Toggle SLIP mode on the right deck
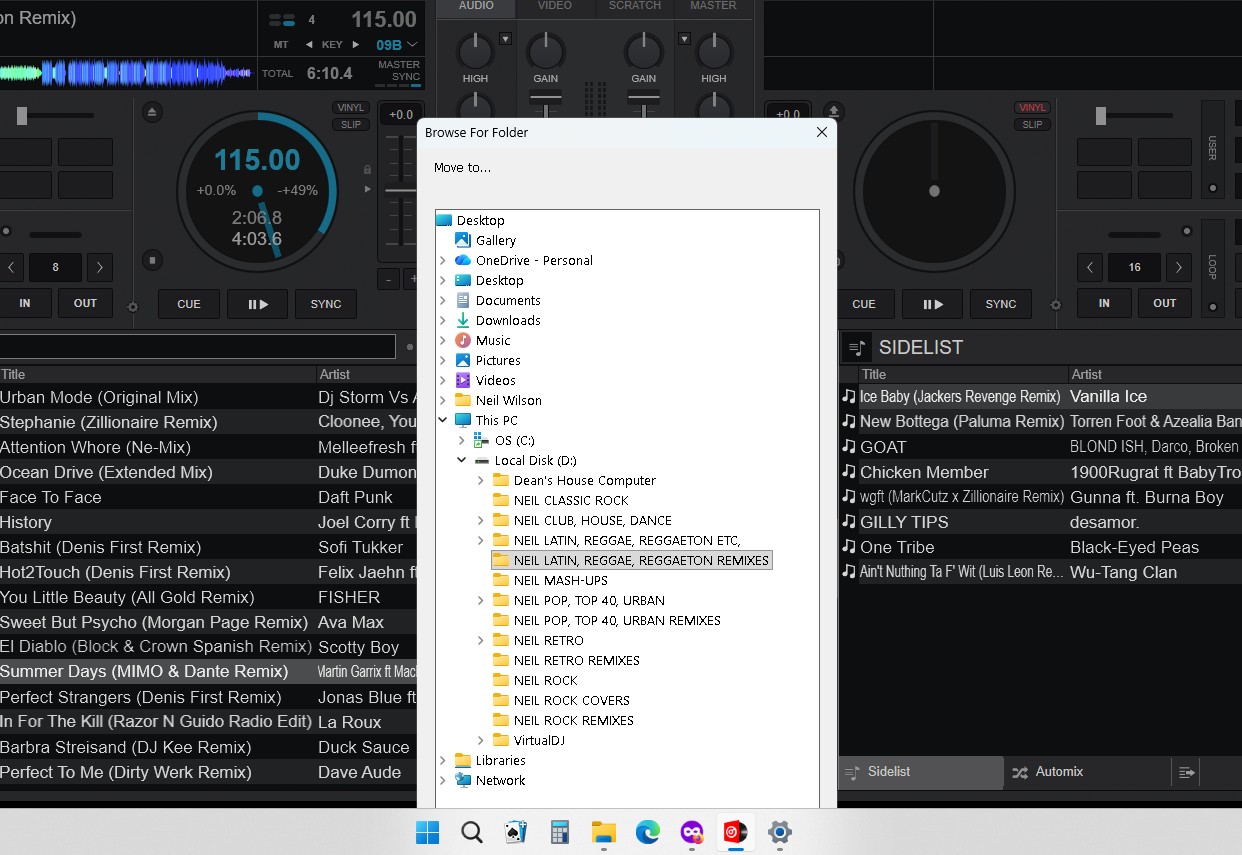 (x=1031, y=125)
